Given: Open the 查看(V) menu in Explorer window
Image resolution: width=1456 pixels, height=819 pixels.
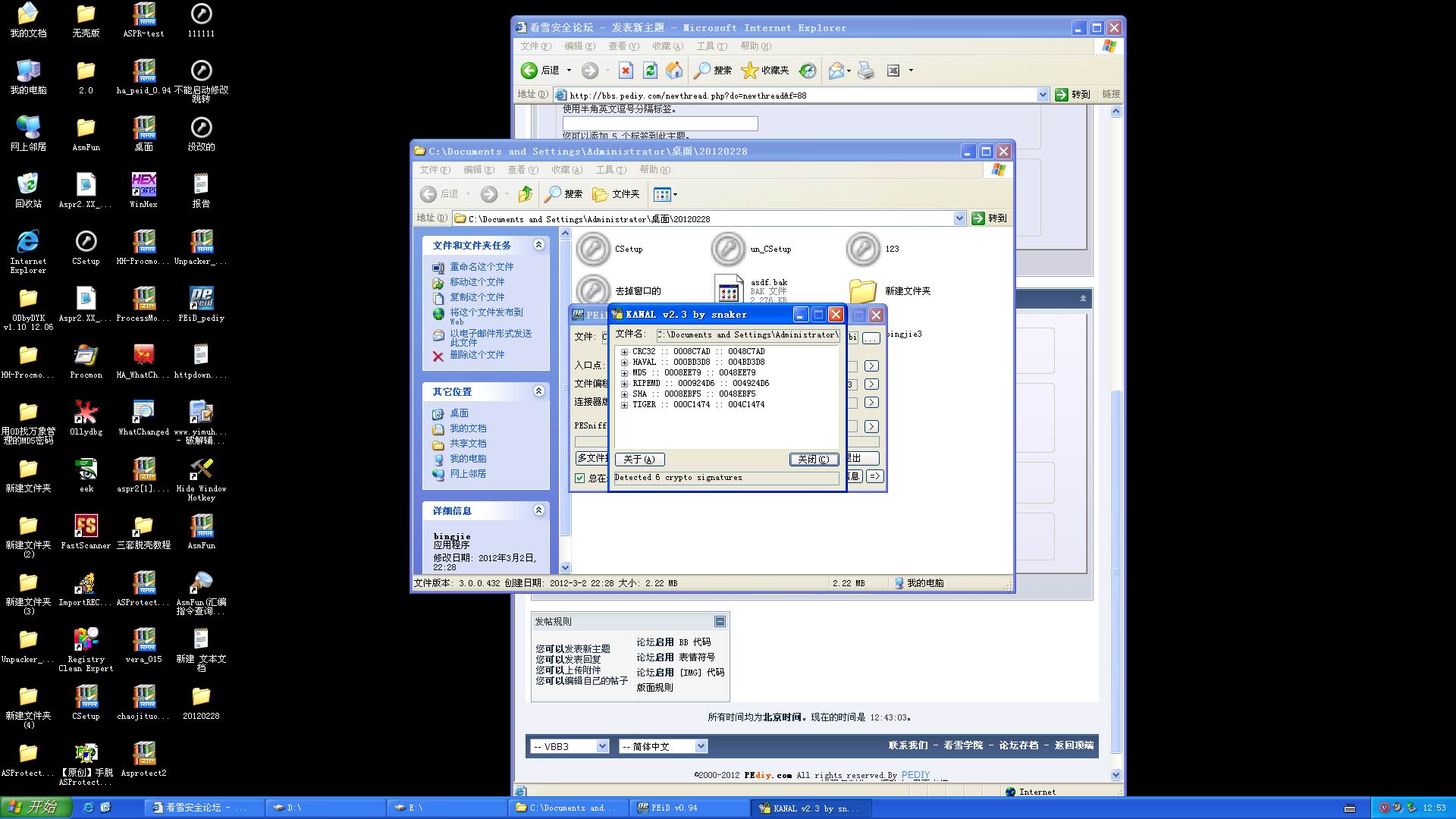Looking at the screenshot, I should (522, 170).
